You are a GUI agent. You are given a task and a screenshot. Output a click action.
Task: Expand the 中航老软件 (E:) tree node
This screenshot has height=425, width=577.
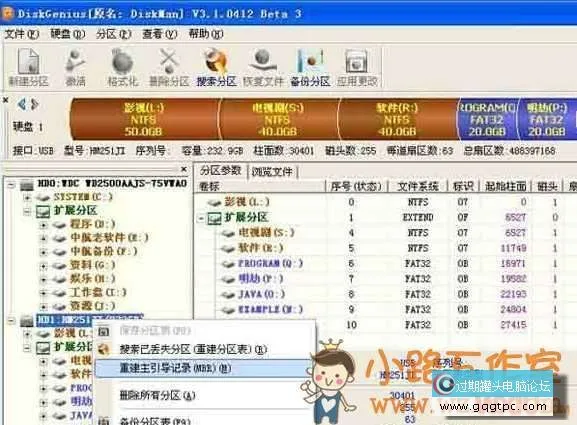(43, 238)
